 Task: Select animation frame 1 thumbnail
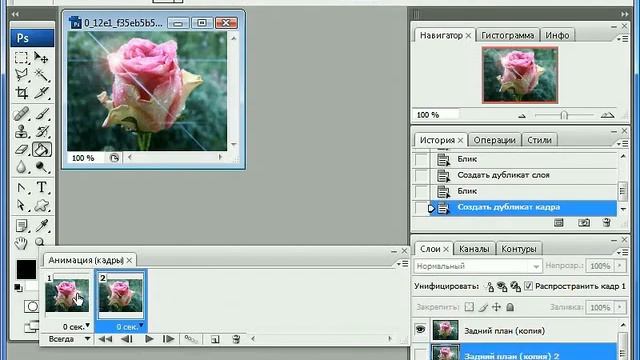[67, 296]
